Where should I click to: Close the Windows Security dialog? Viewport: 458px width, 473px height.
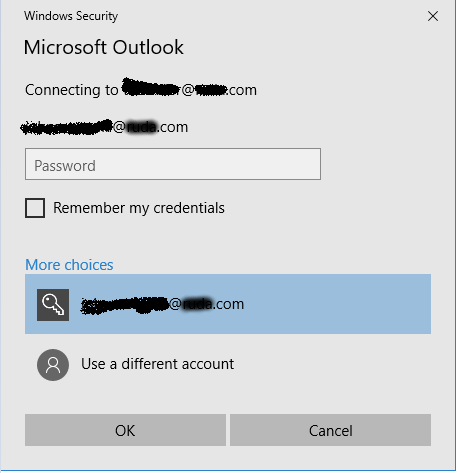[x=433, y=16]
